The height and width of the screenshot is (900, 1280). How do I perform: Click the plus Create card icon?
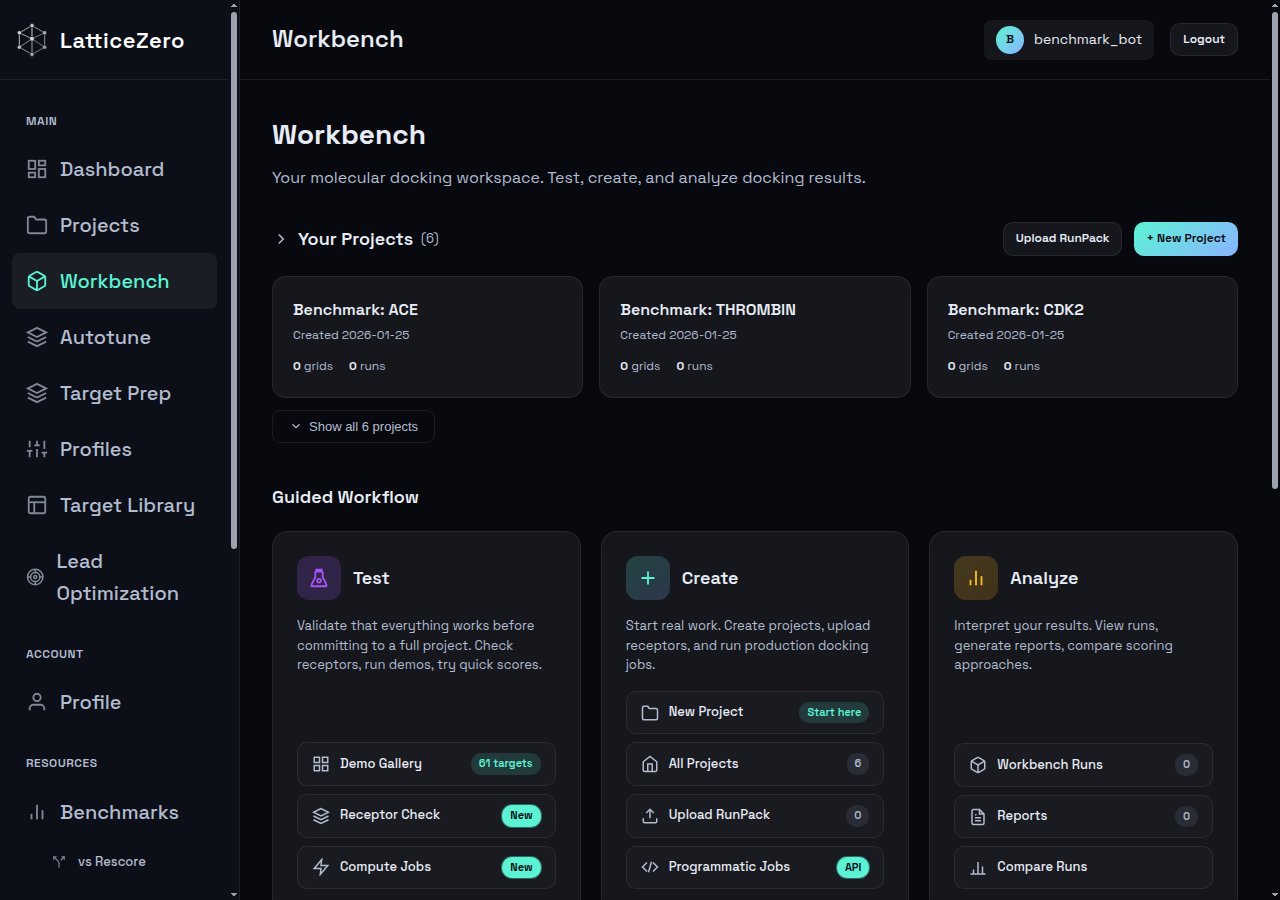click(648, 578)
